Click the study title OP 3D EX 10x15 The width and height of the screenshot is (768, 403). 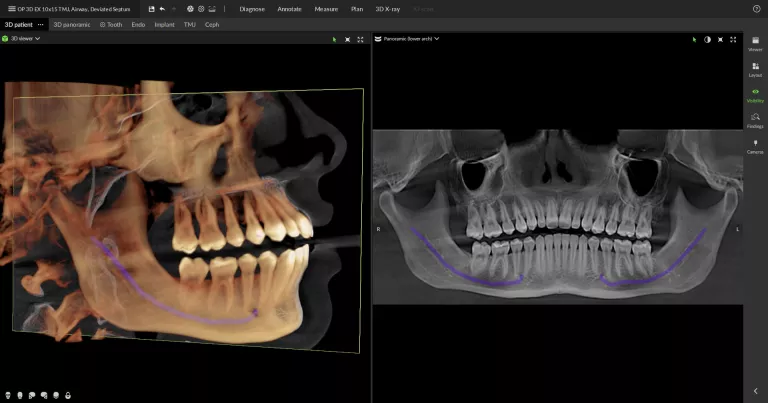tap(73, 9)
